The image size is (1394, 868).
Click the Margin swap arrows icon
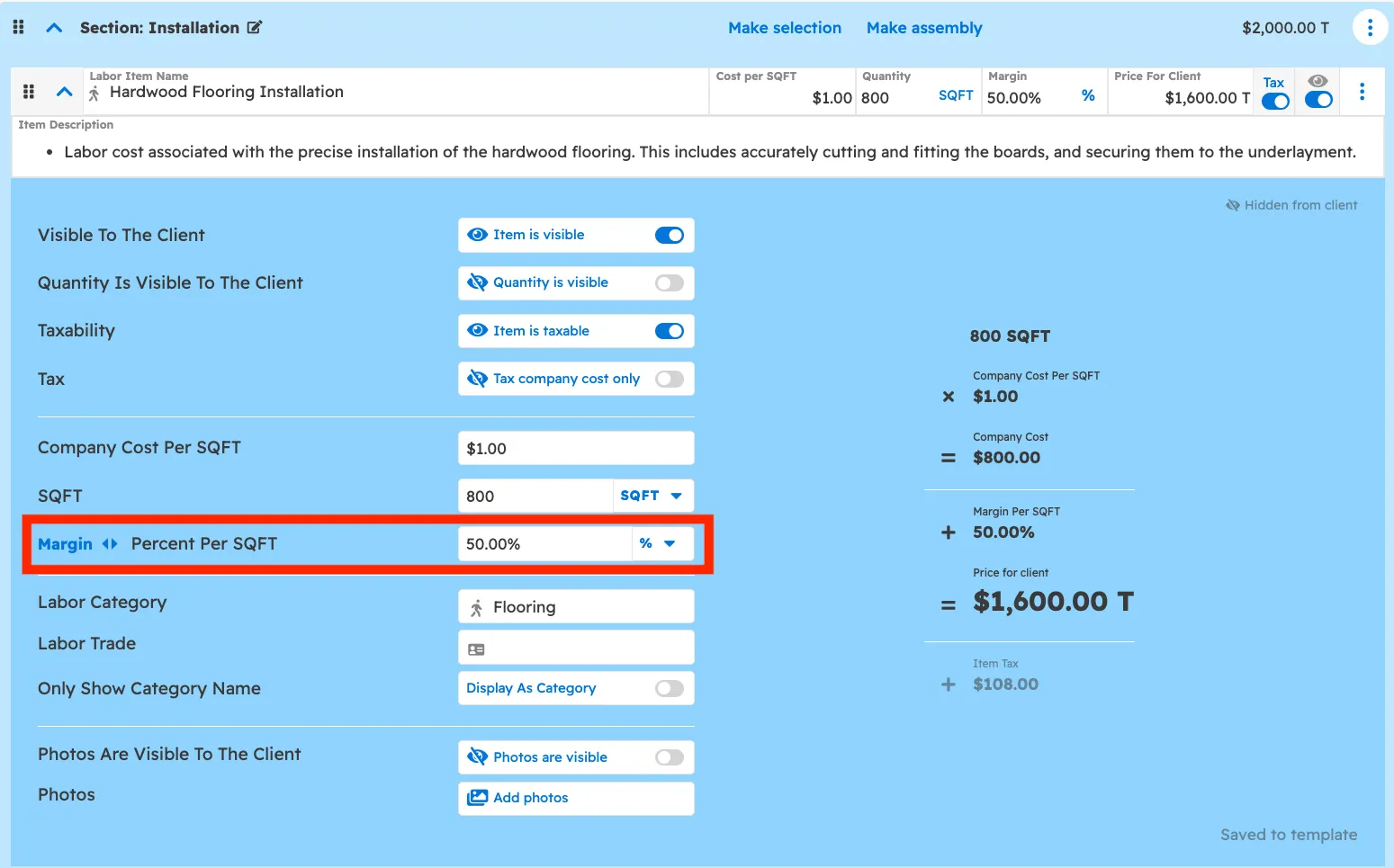[110, 544]
